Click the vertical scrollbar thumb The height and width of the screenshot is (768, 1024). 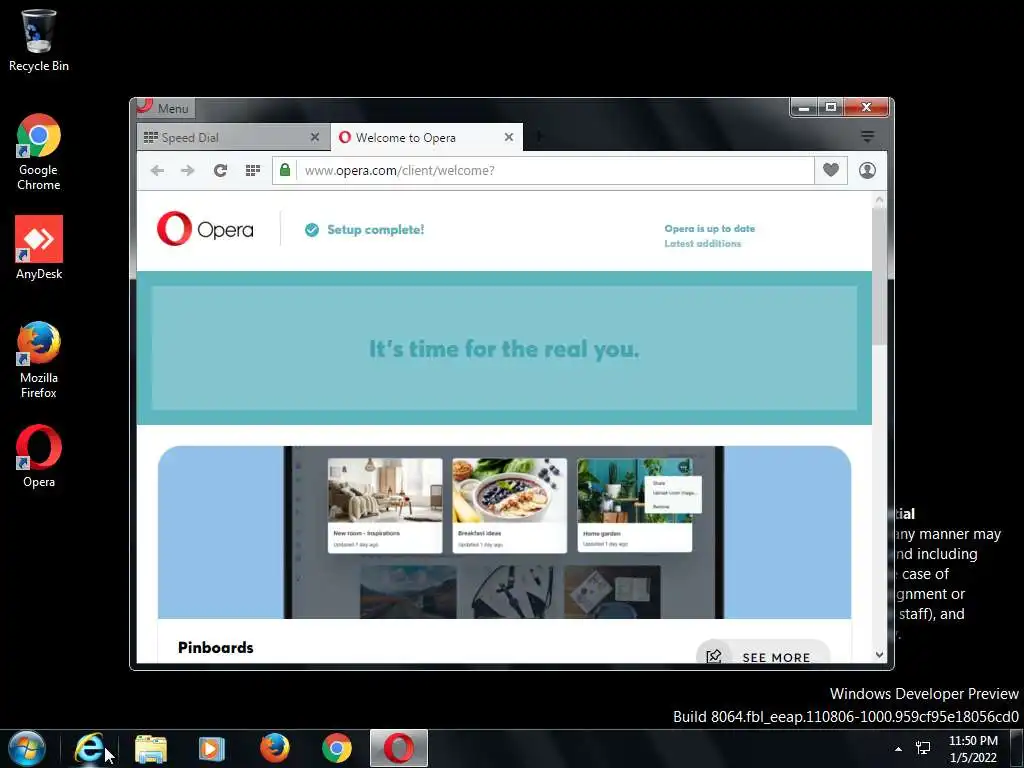point(880,276)
